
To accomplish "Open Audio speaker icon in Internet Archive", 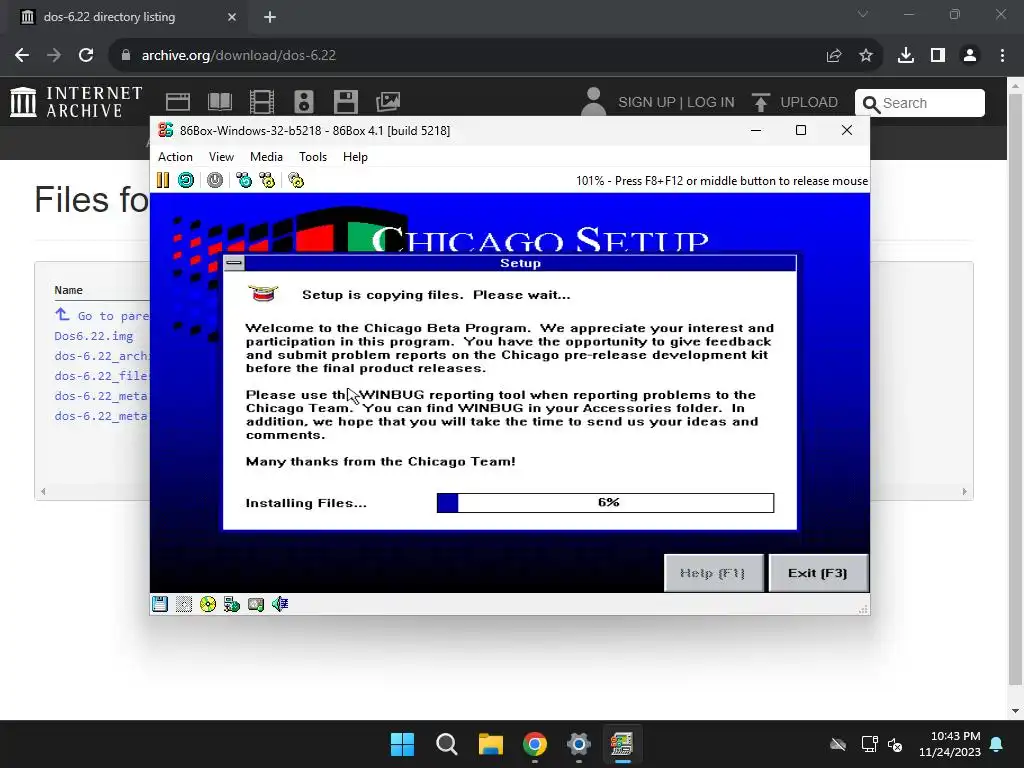I will click(304, 102).
